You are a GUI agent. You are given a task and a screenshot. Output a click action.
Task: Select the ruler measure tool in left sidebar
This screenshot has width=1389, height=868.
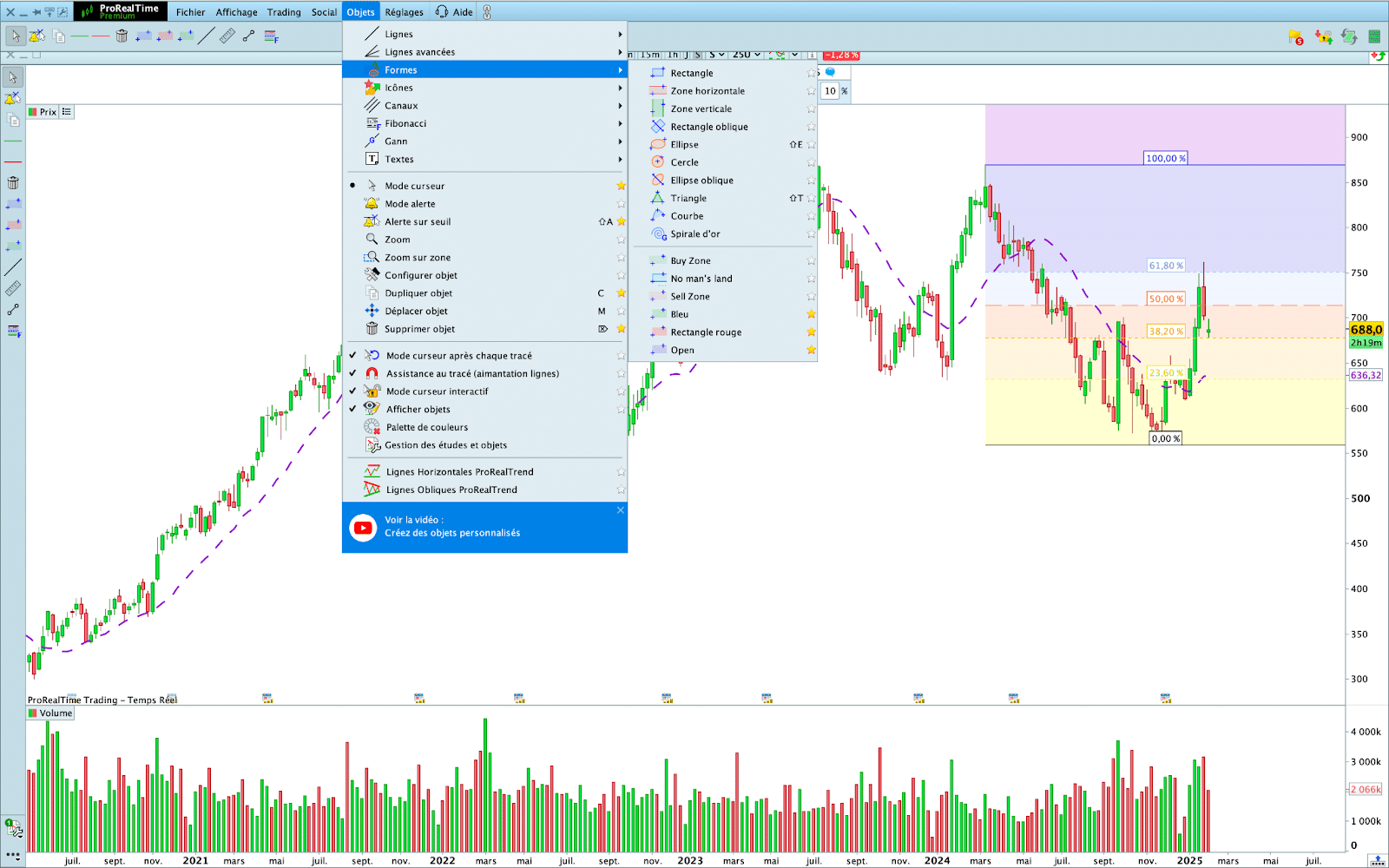tap(13, 288)
